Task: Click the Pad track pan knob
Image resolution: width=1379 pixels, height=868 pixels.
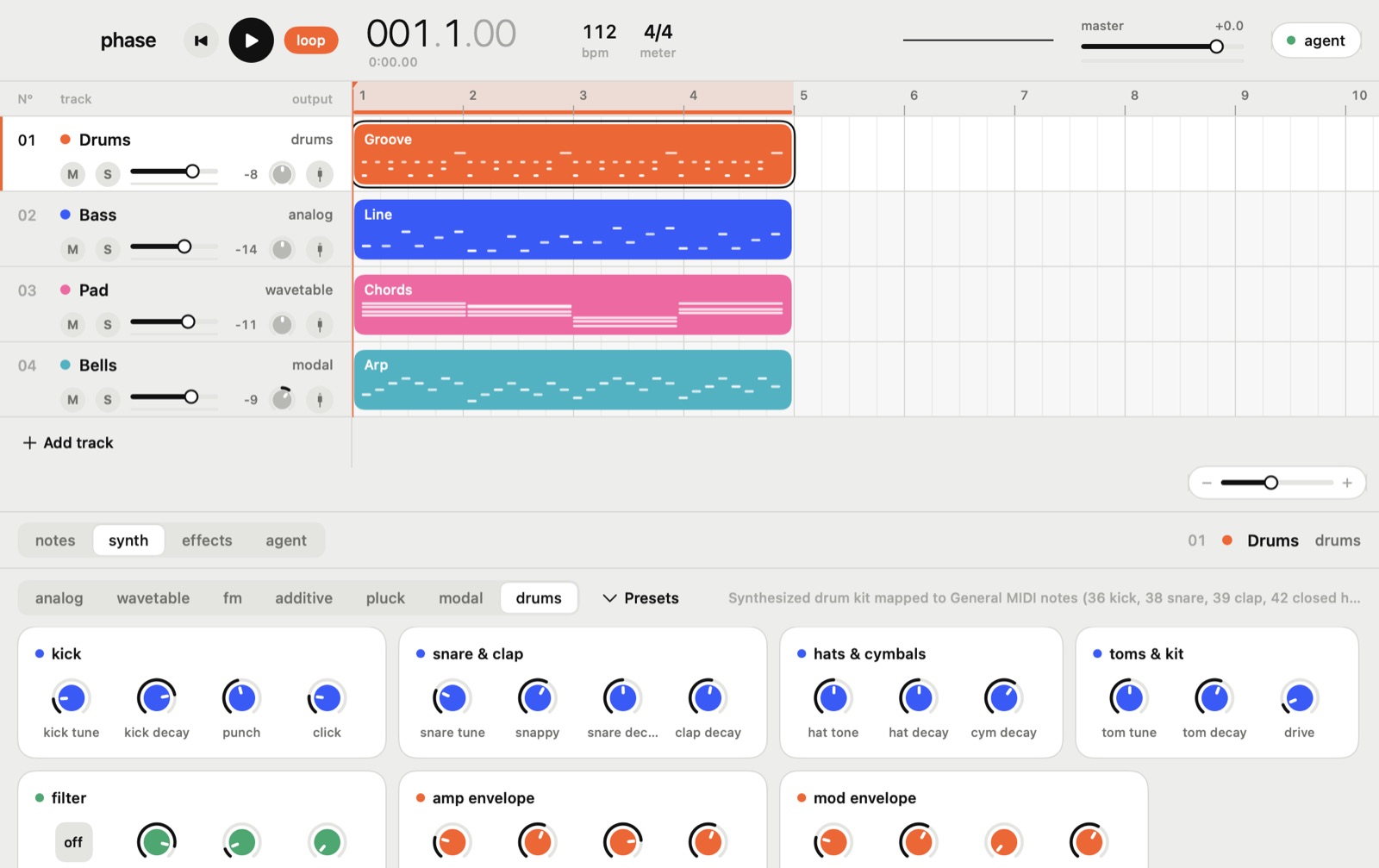Action: (282, 325)
